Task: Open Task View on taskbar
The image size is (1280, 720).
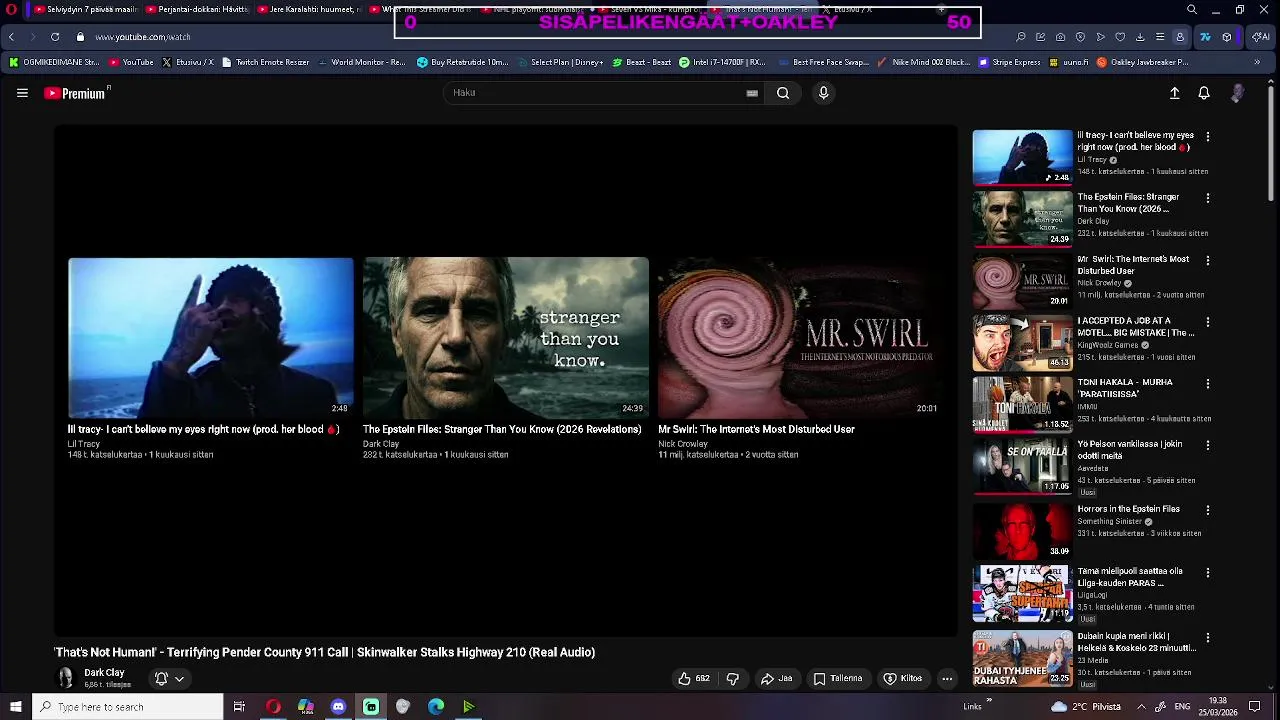Action: [x=239, y=707]
